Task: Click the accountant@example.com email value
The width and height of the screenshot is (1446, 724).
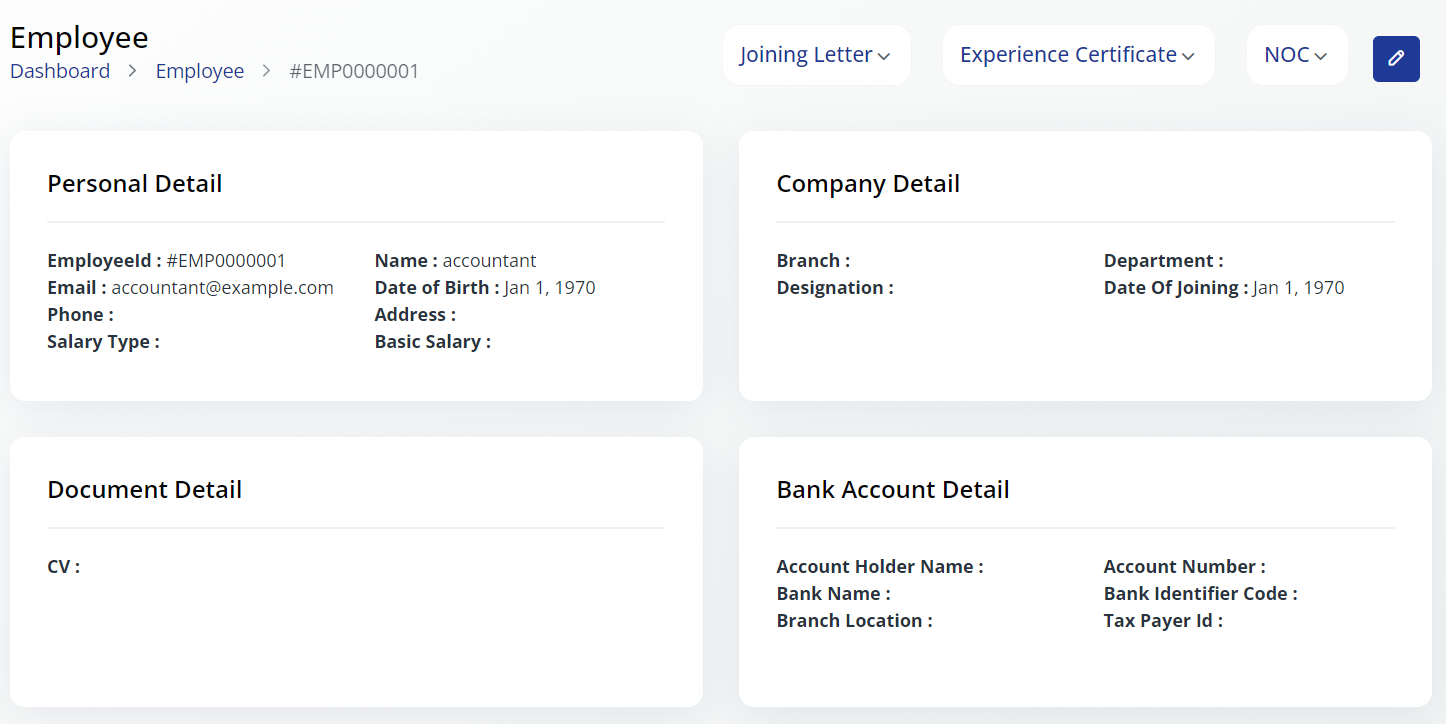Action: click(x=222, y=288)
